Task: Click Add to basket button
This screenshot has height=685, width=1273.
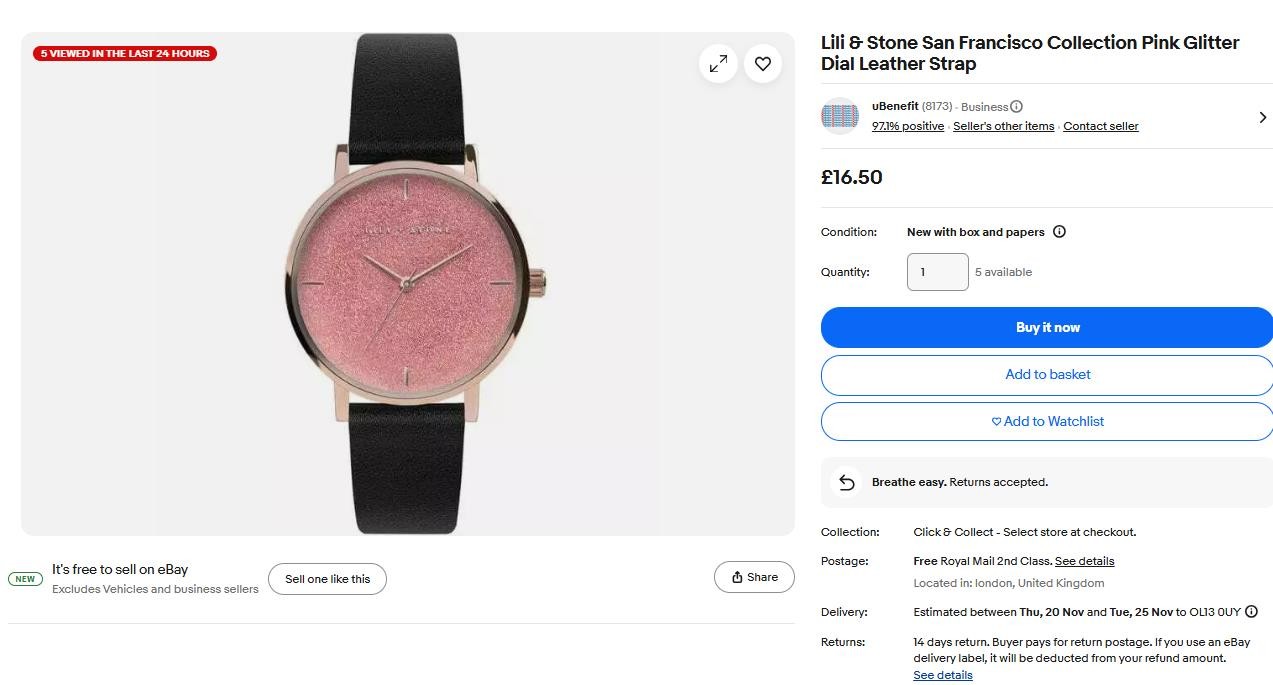Action: coord(1047,375)
